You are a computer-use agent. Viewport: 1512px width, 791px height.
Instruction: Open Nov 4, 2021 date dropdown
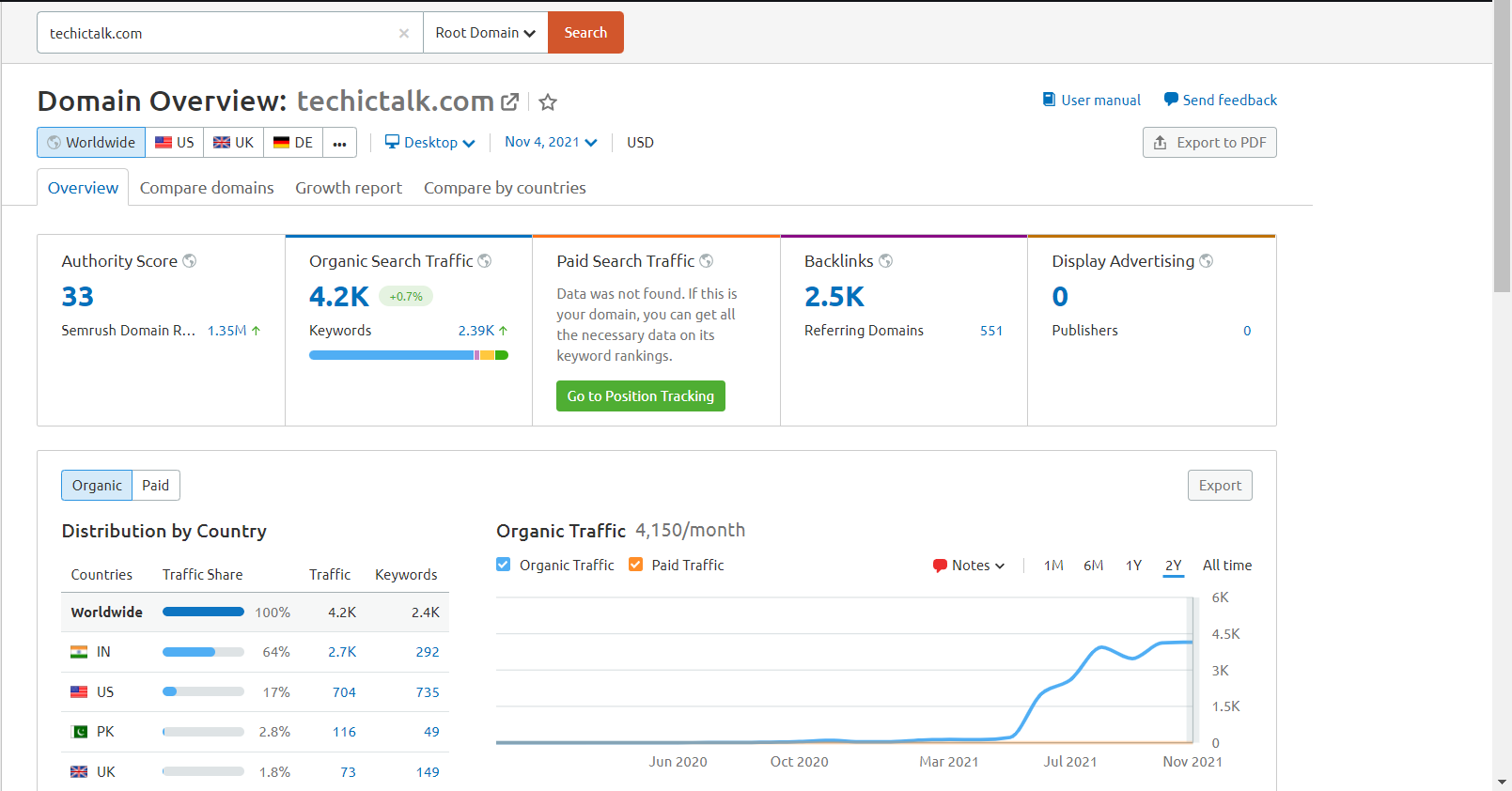(x=551, y=142)
